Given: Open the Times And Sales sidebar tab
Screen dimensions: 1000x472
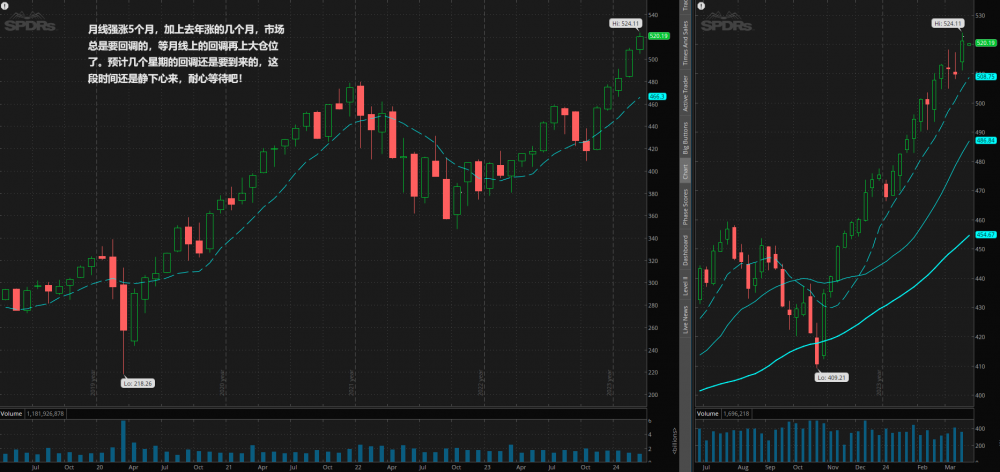Looking at the screenshot, I should [686, 46].
